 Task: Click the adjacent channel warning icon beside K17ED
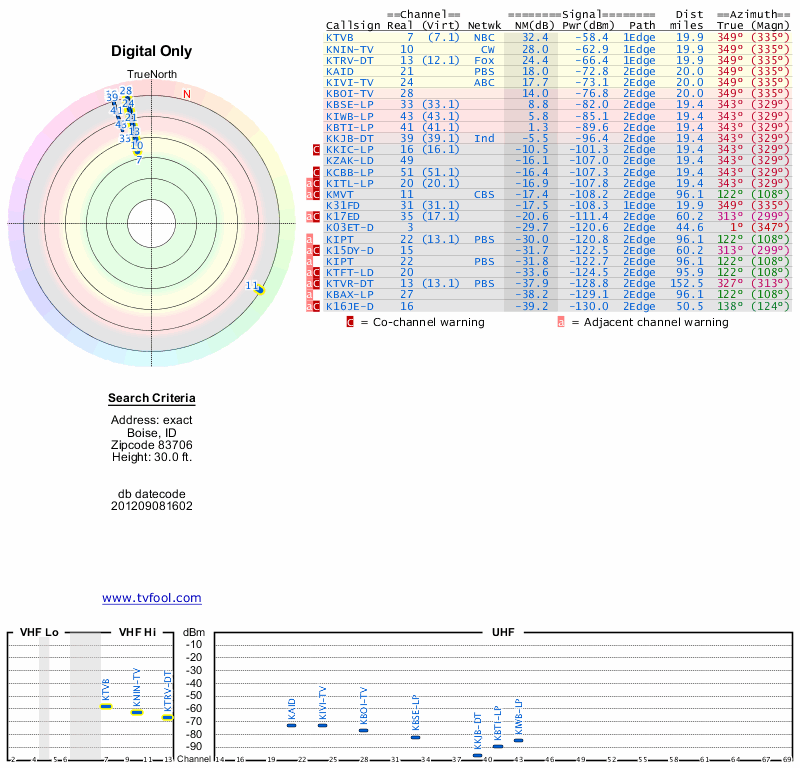(309, 216)
